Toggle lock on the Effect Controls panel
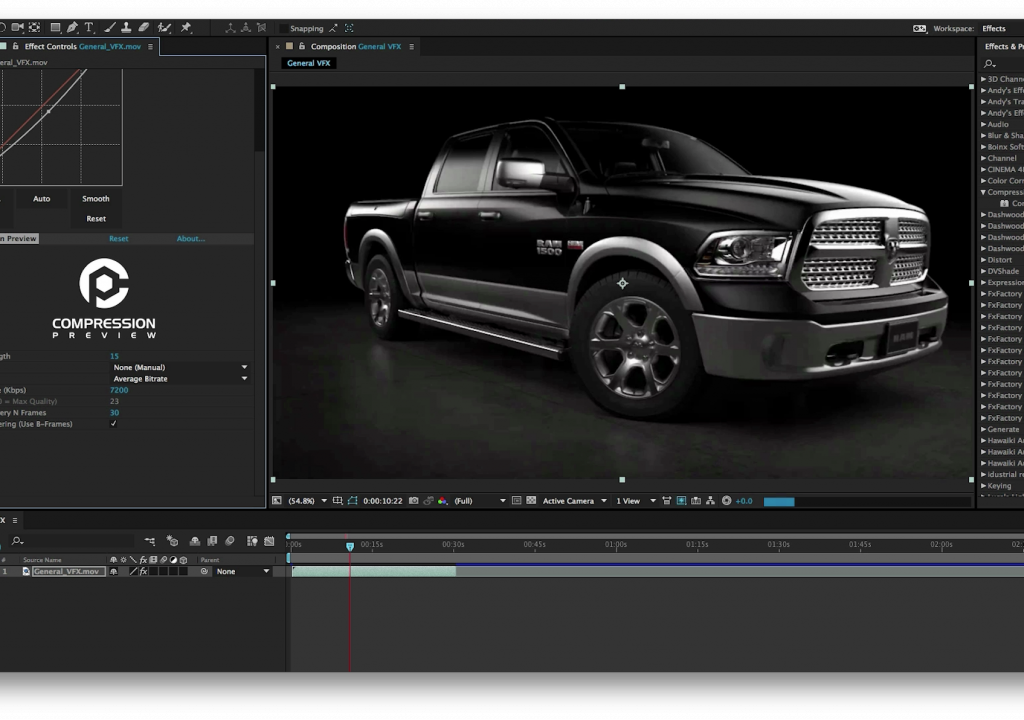This screenshot has width=1024, height=720. [x=16, y=46]
